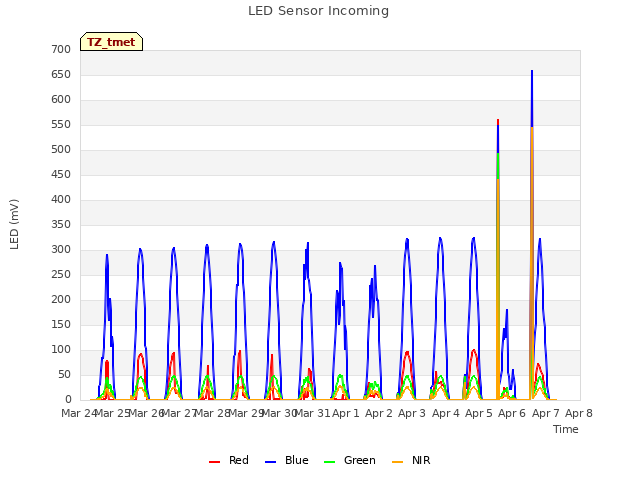Click the 350 y-axis tick label
Viewport: 640px width, 480px height.
(x=61, y=225)
